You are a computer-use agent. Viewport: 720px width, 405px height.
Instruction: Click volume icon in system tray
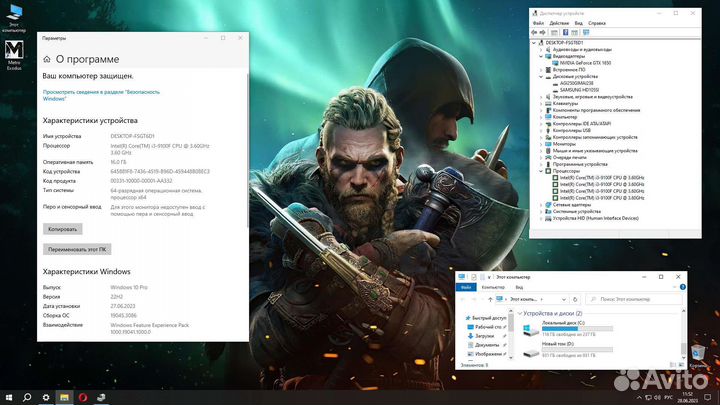pyautogui.click(x=657, y=397)
